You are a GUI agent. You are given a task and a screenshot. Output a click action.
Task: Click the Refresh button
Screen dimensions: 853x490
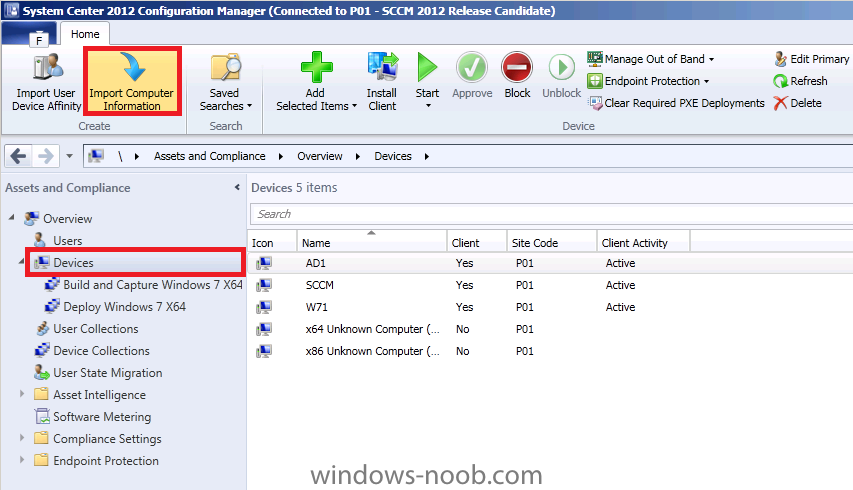point(801,81)
